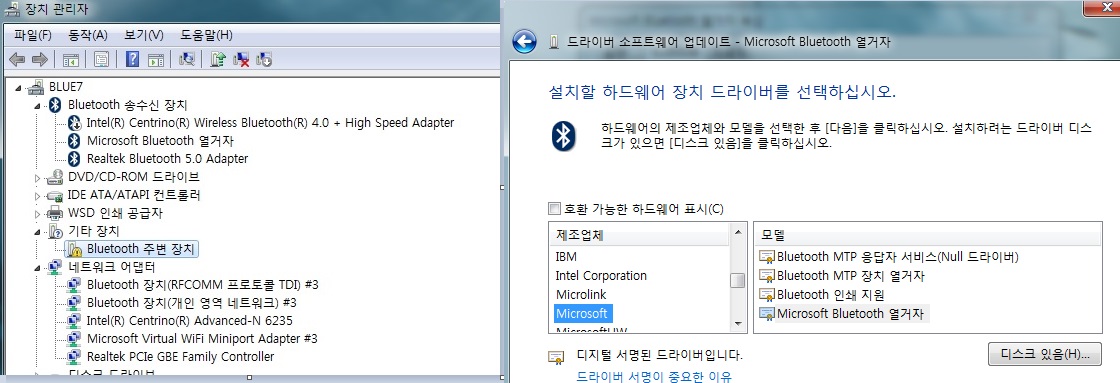Click the blue back arrow in driver update wizard
Image resolution: width=1120 pixels, height=383 pixels.
click(525, 41)
